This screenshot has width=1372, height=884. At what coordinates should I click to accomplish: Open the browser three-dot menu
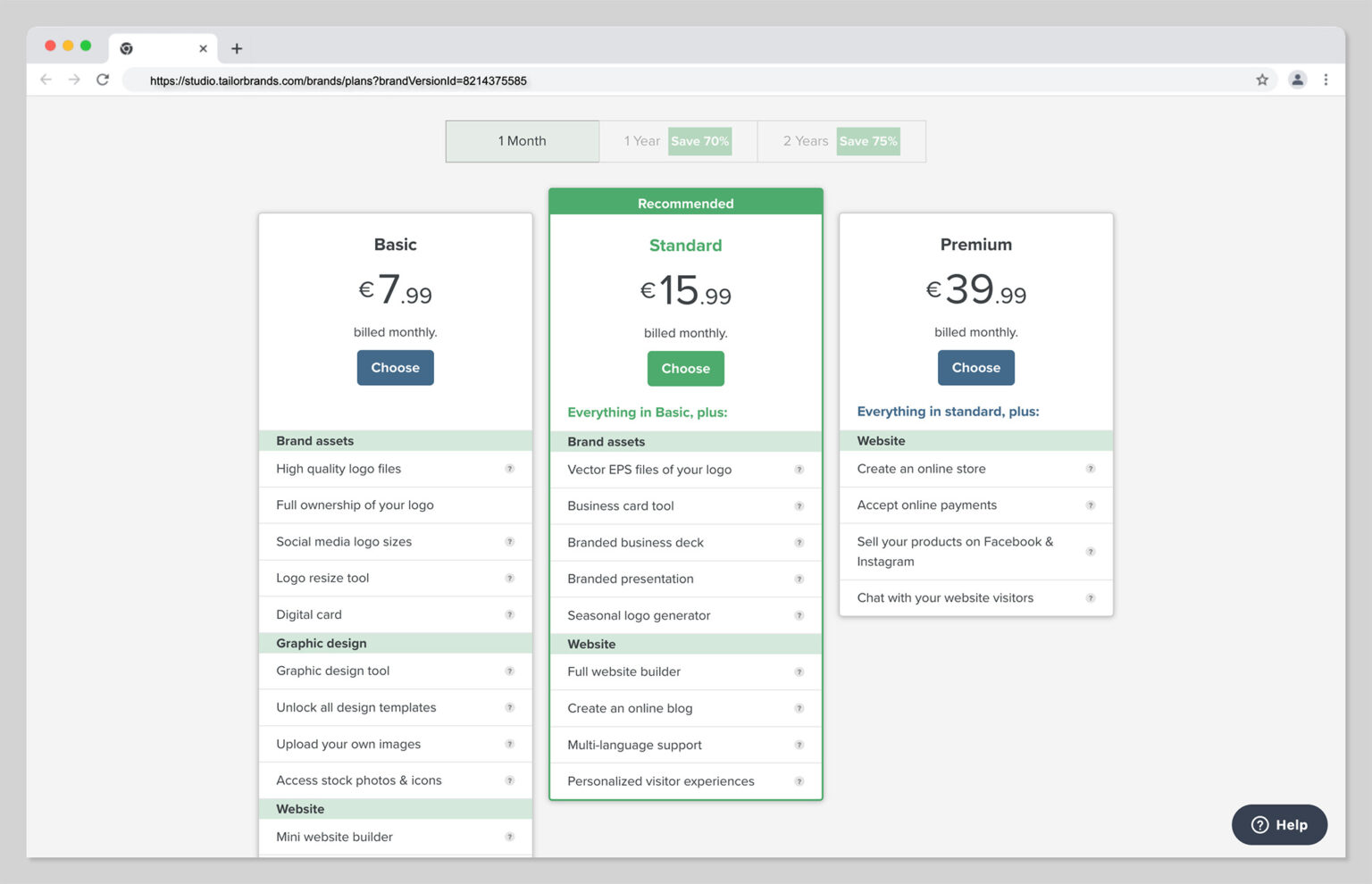tap(1326, 80)
